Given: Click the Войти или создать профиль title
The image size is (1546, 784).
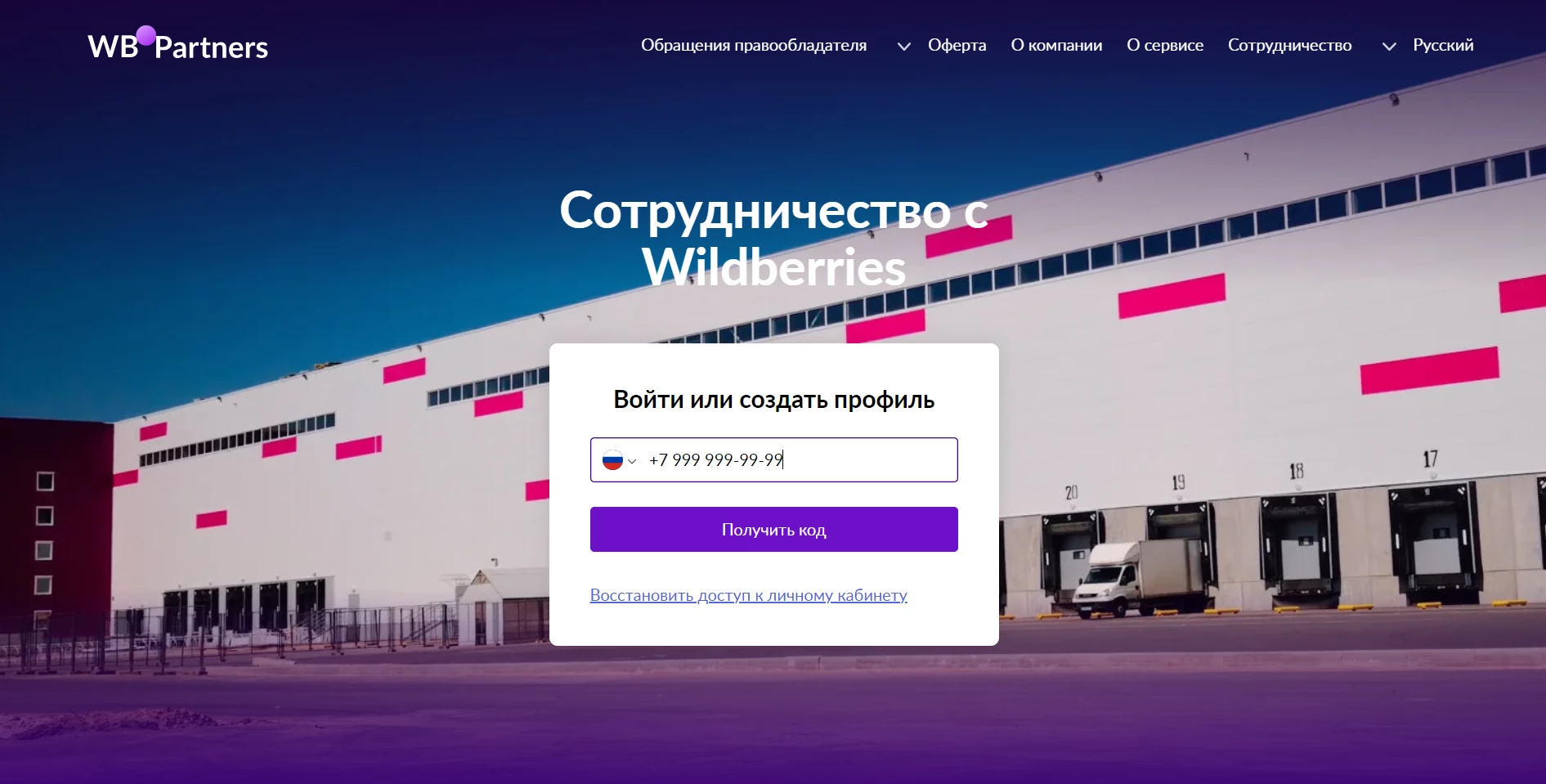Looking at the screenshot, I should [773, 400].
